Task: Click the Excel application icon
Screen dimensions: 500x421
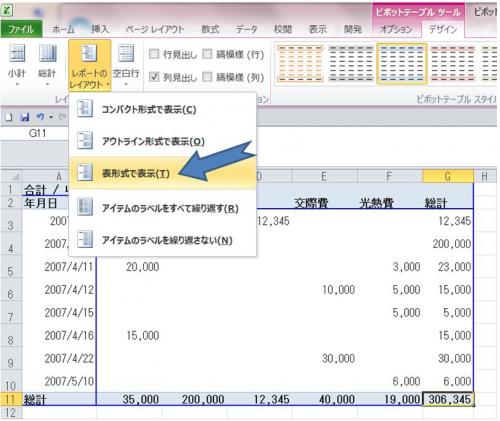Action: [x=7, y=10]
